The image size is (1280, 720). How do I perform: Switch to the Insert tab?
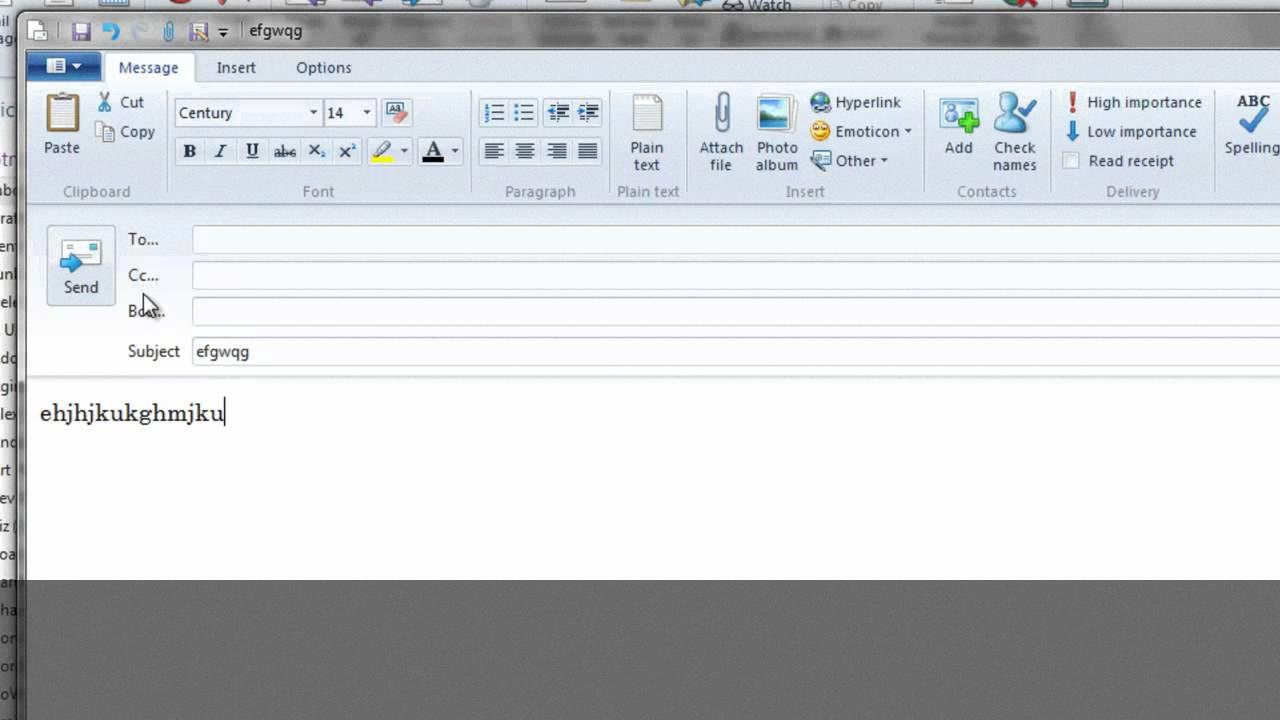pos(236,67)
